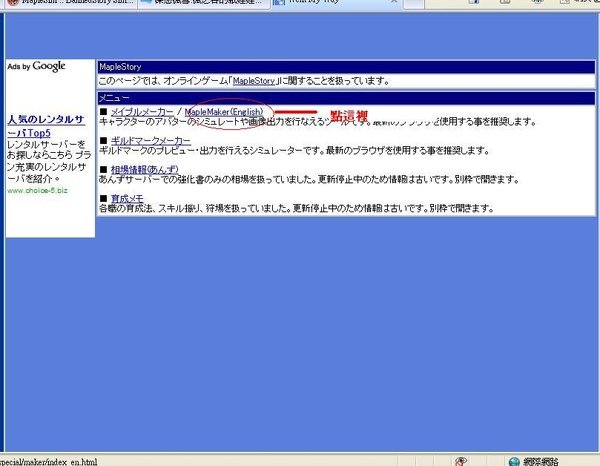Click the メニュー section header bar
The image size is (600, 466).
(346, 98)
